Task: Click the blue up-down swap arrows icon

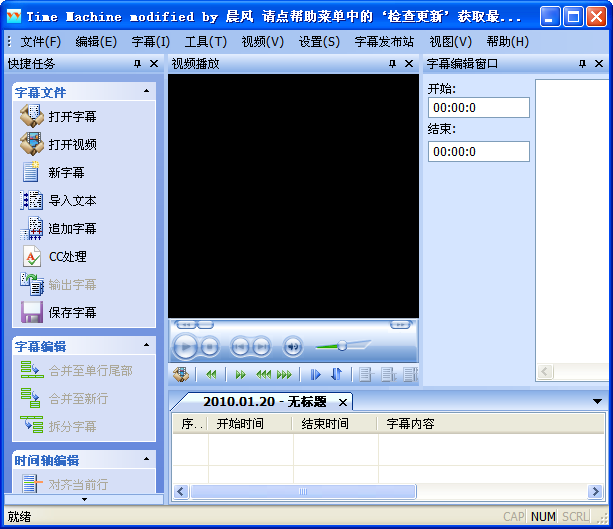Action: coord(336,375)
